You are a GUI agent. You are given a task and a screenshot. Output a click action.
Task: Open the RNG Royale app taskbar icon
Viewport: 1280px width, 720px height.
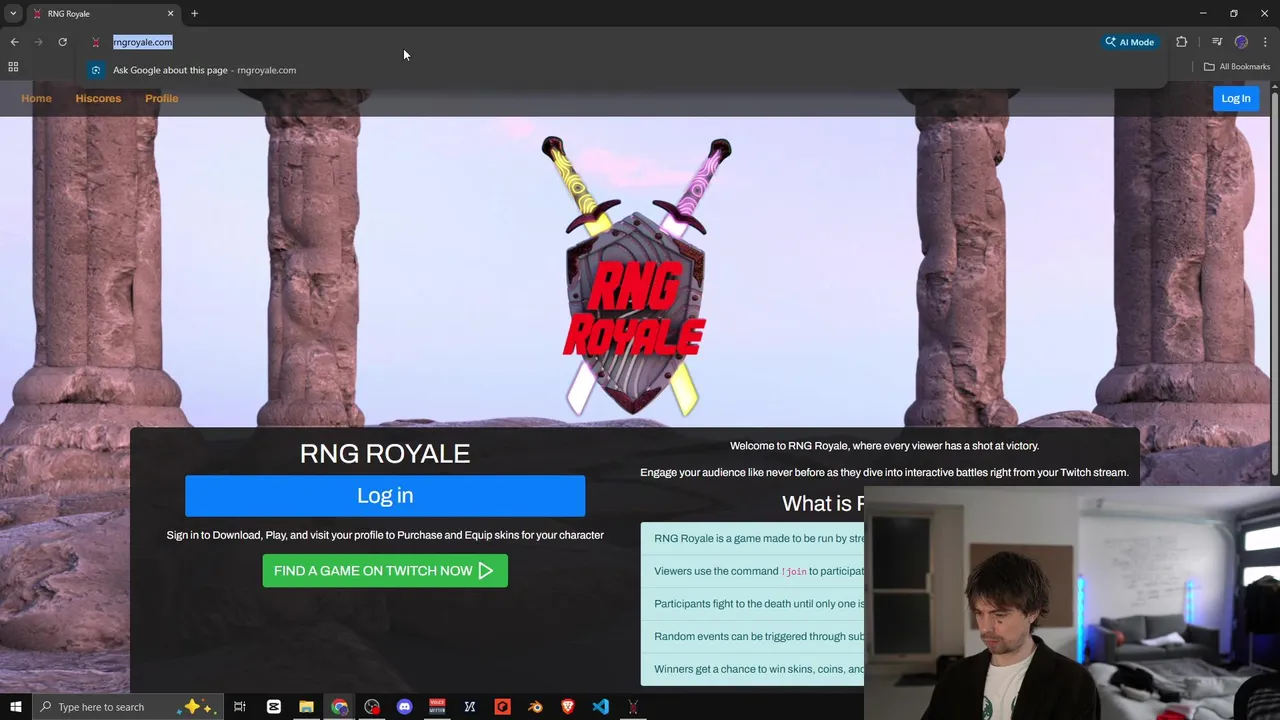click(633, 707)
